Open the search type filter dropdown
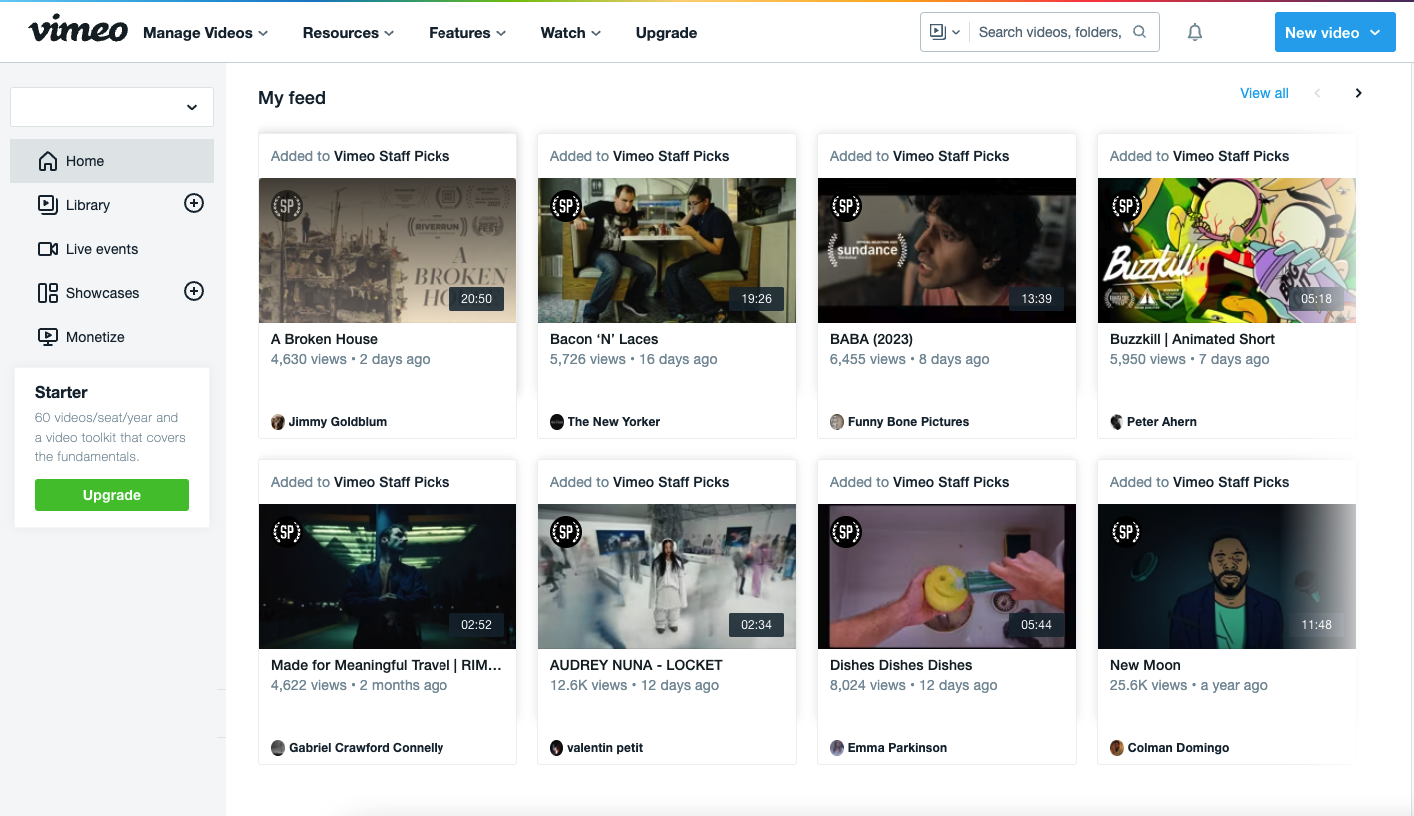1414x816 pixels. click(x=944, y=32)
